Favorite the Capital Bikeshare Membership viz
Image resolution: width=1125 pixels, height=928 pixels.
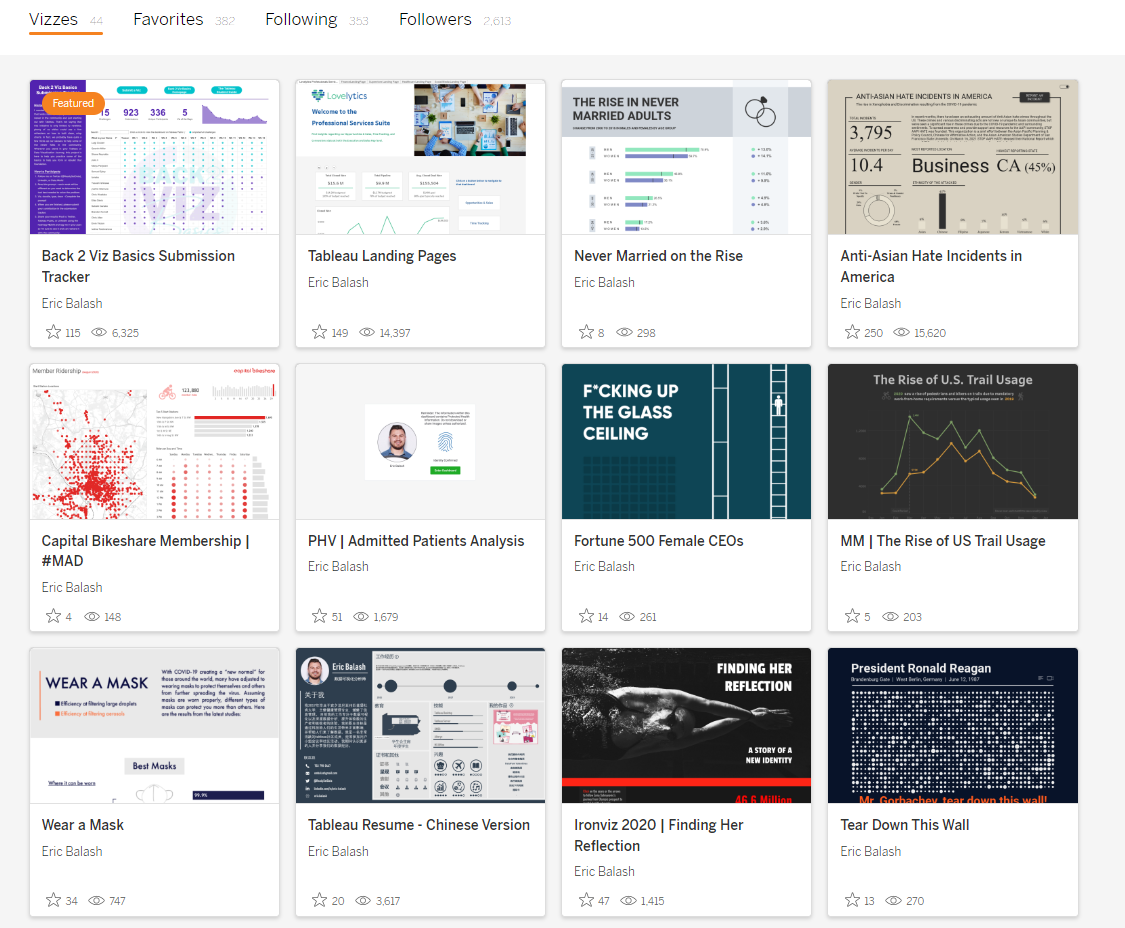click(53, 616)
